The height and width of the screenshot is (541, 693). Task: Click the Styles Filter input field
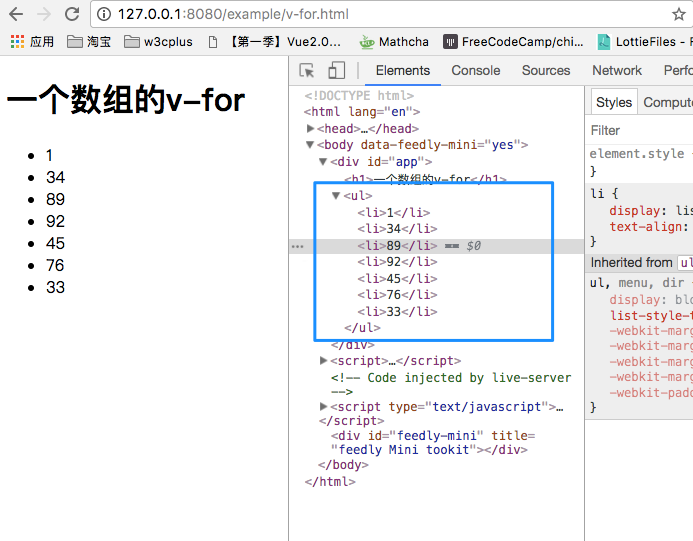point(641,130)
